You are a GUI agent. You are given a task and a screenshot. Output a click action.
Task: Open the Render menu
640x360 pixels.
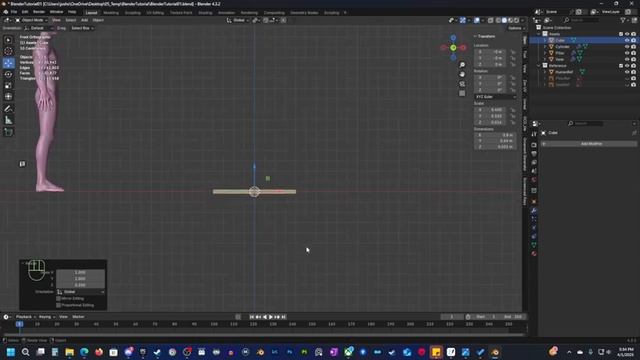coord(39,12)
